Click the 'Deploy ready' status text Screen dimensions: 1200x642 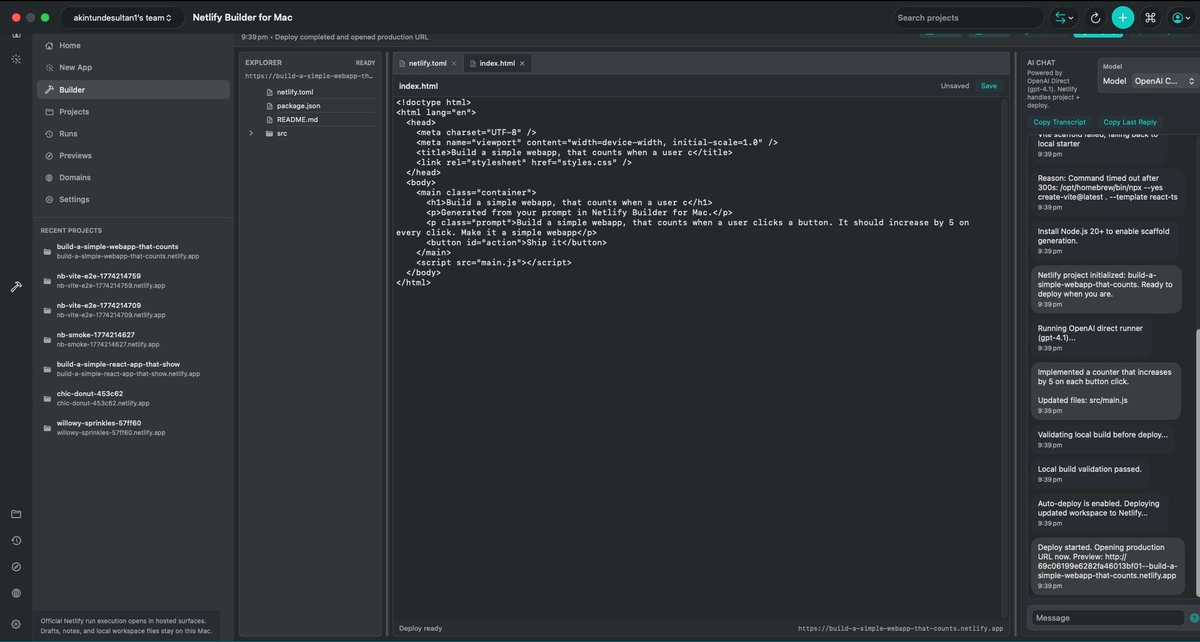pyautogui.click(x=421, y=628)
